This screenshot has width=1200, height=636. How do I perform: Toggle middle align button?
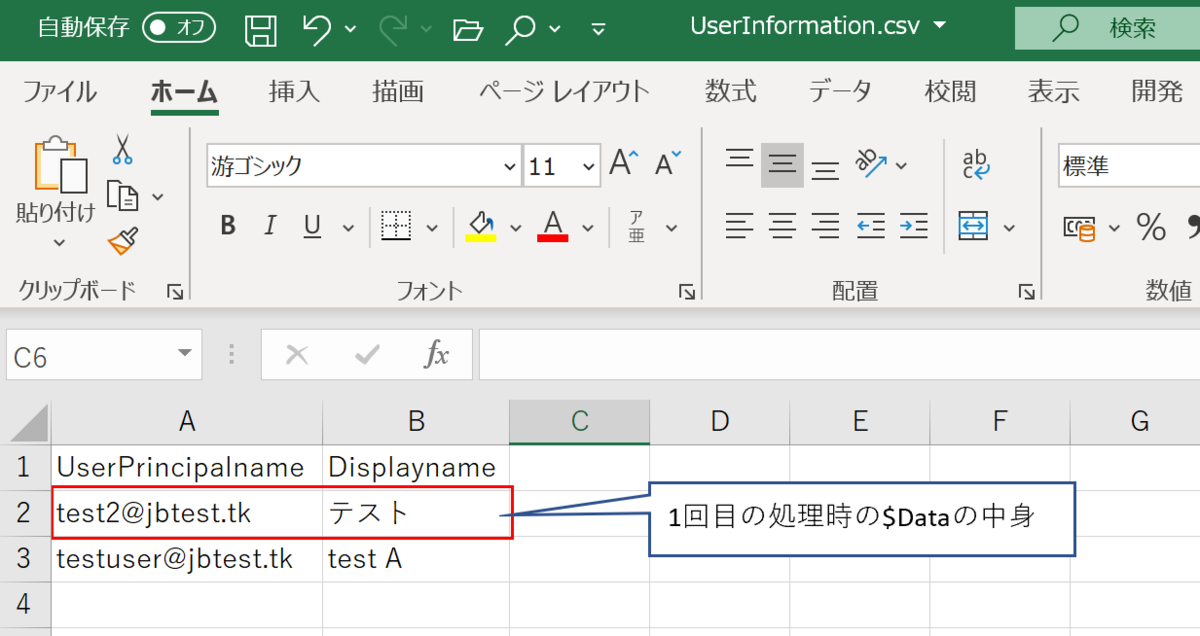click(782, 165)
